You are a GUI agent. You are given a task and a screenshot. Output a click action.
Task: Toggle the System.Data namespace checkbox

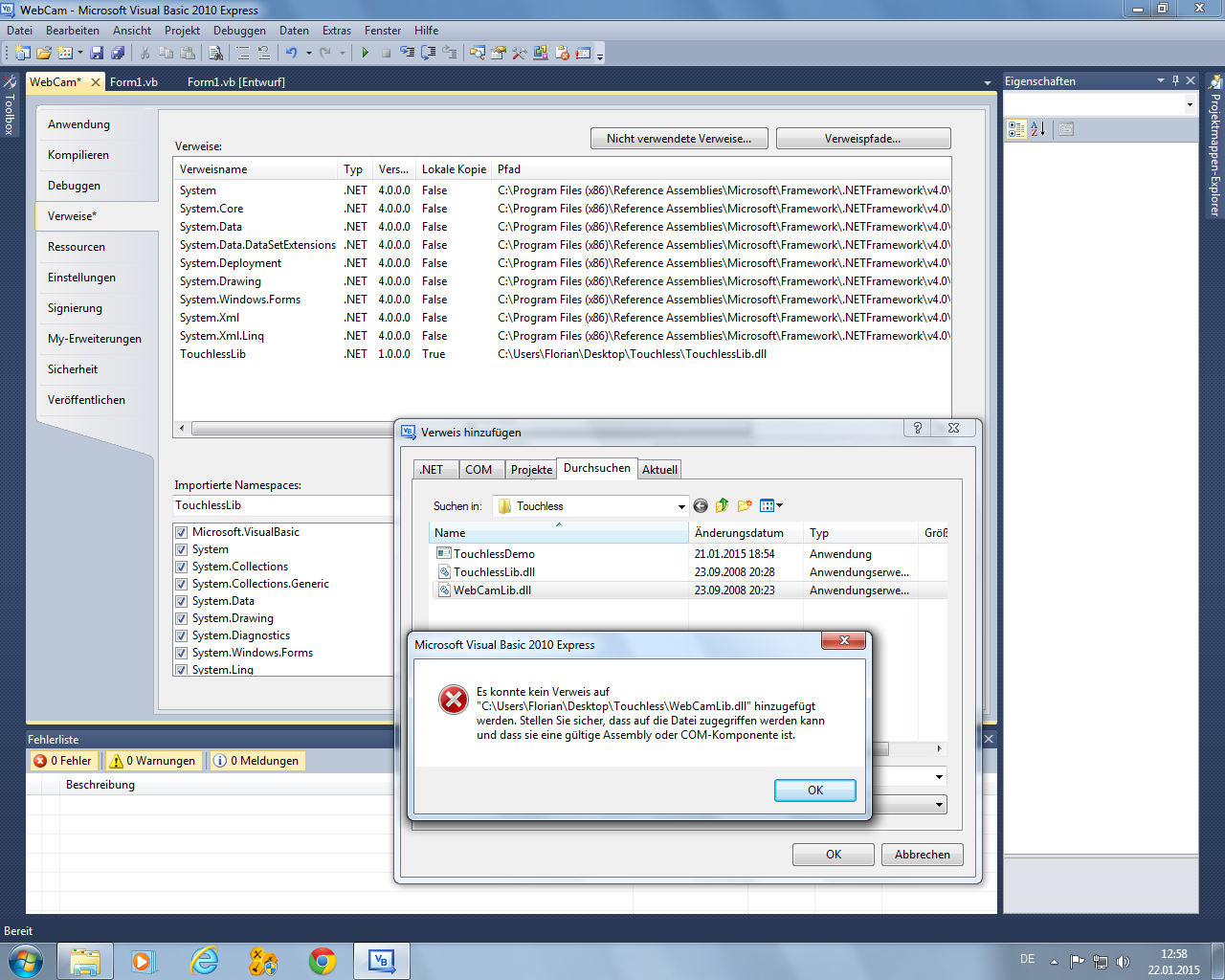click(x=181, y=601)
